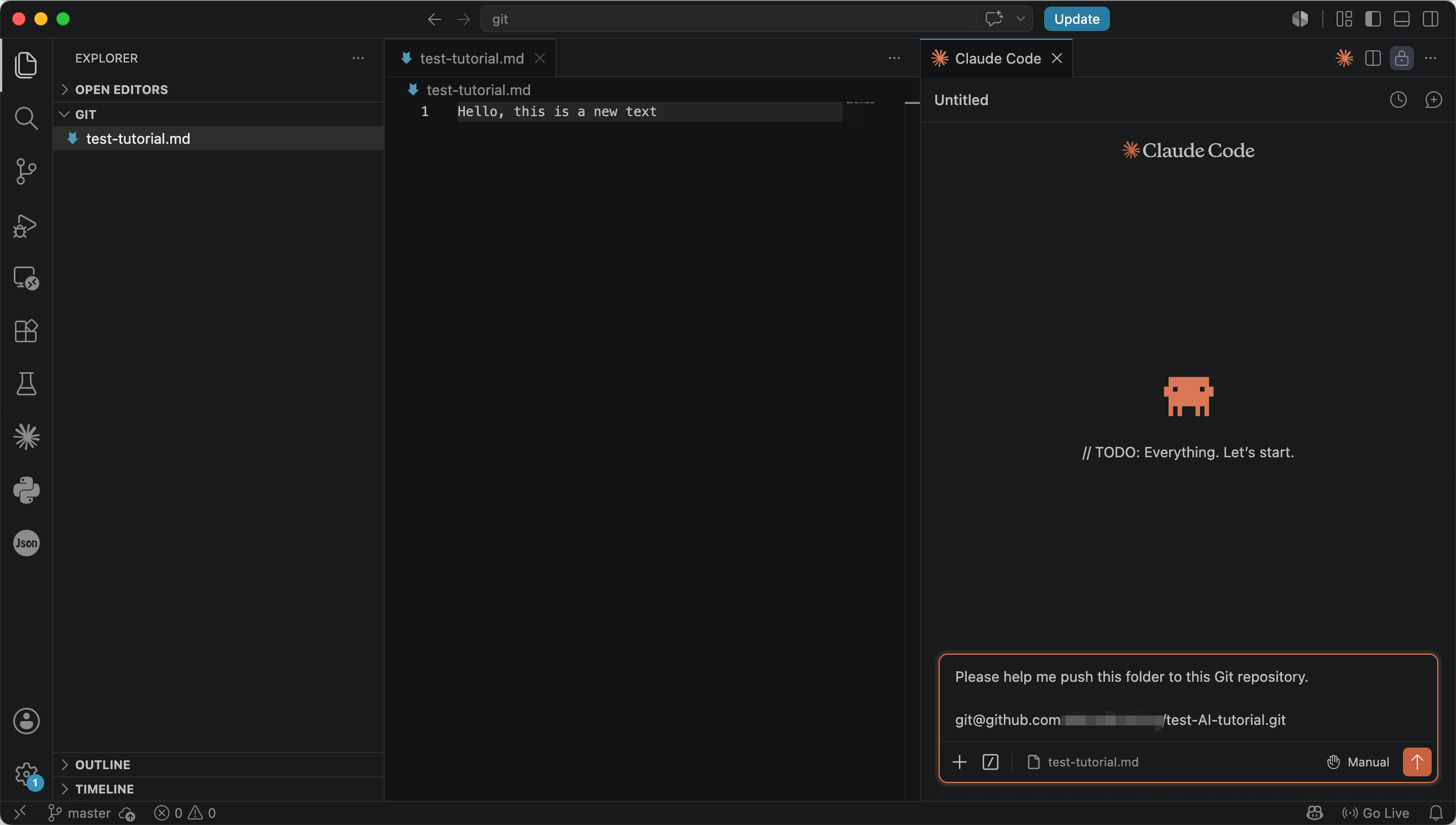Add an attachment with the plus icon
This screenshot has width=1456, height=825.
(960, 762)
